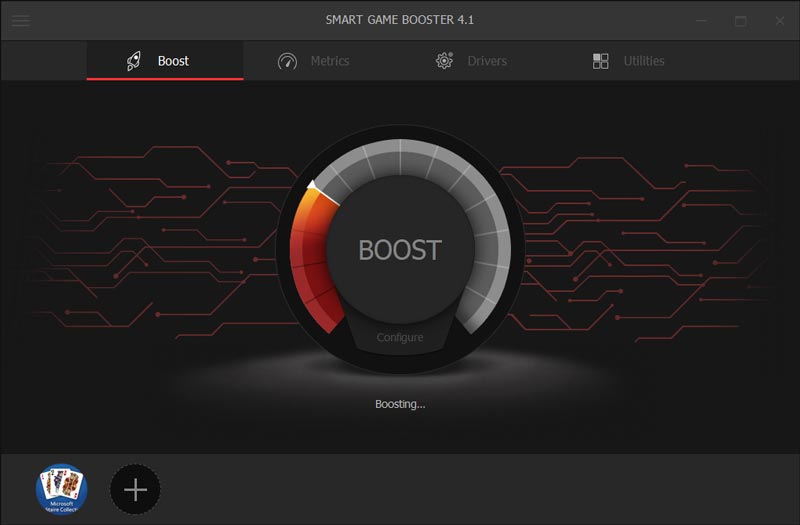
Task: Open the Utilities tab
Action: 635,61
